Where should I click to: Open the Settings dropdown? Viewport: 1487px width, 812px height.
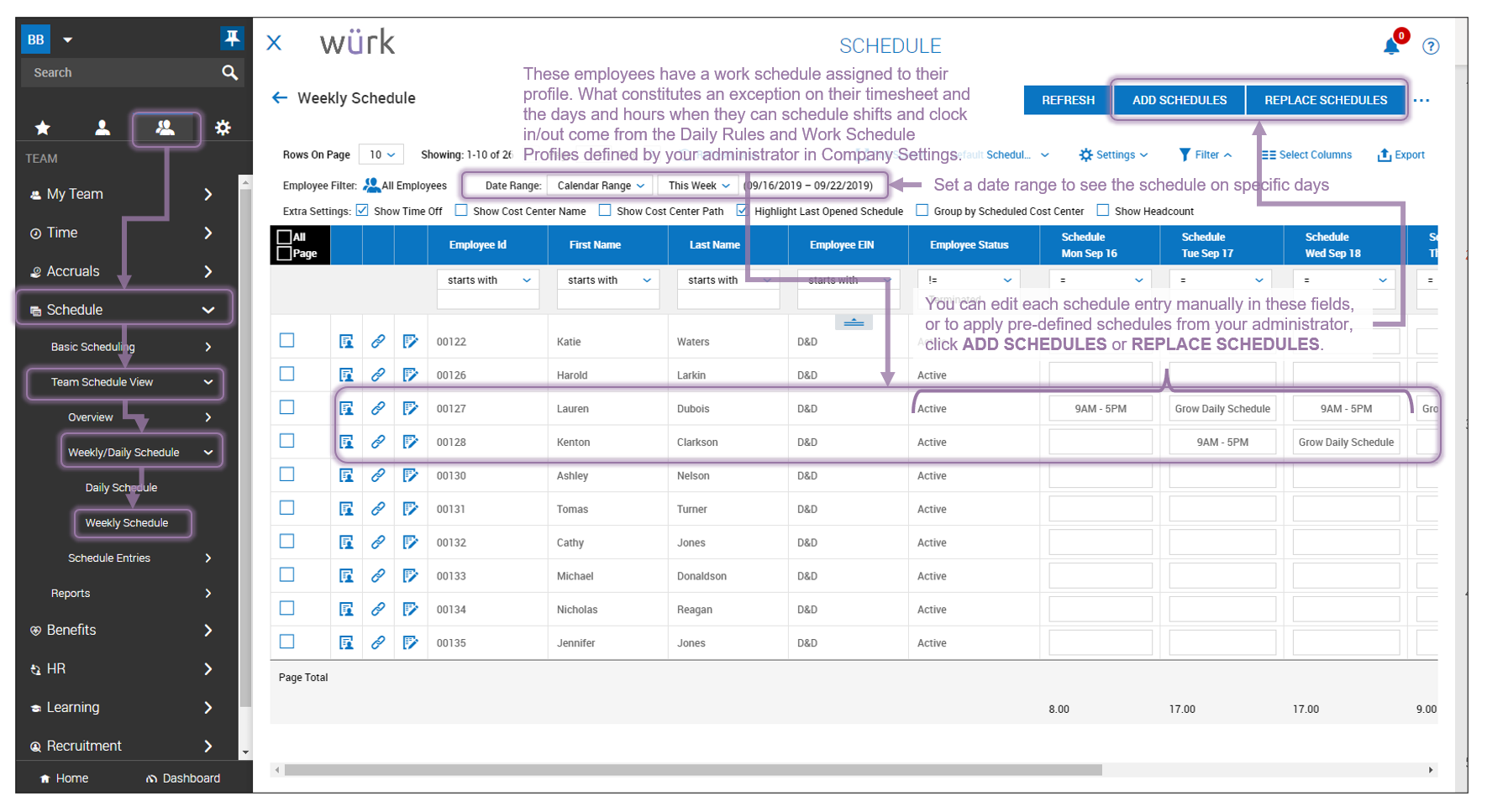coord(1113,155)
